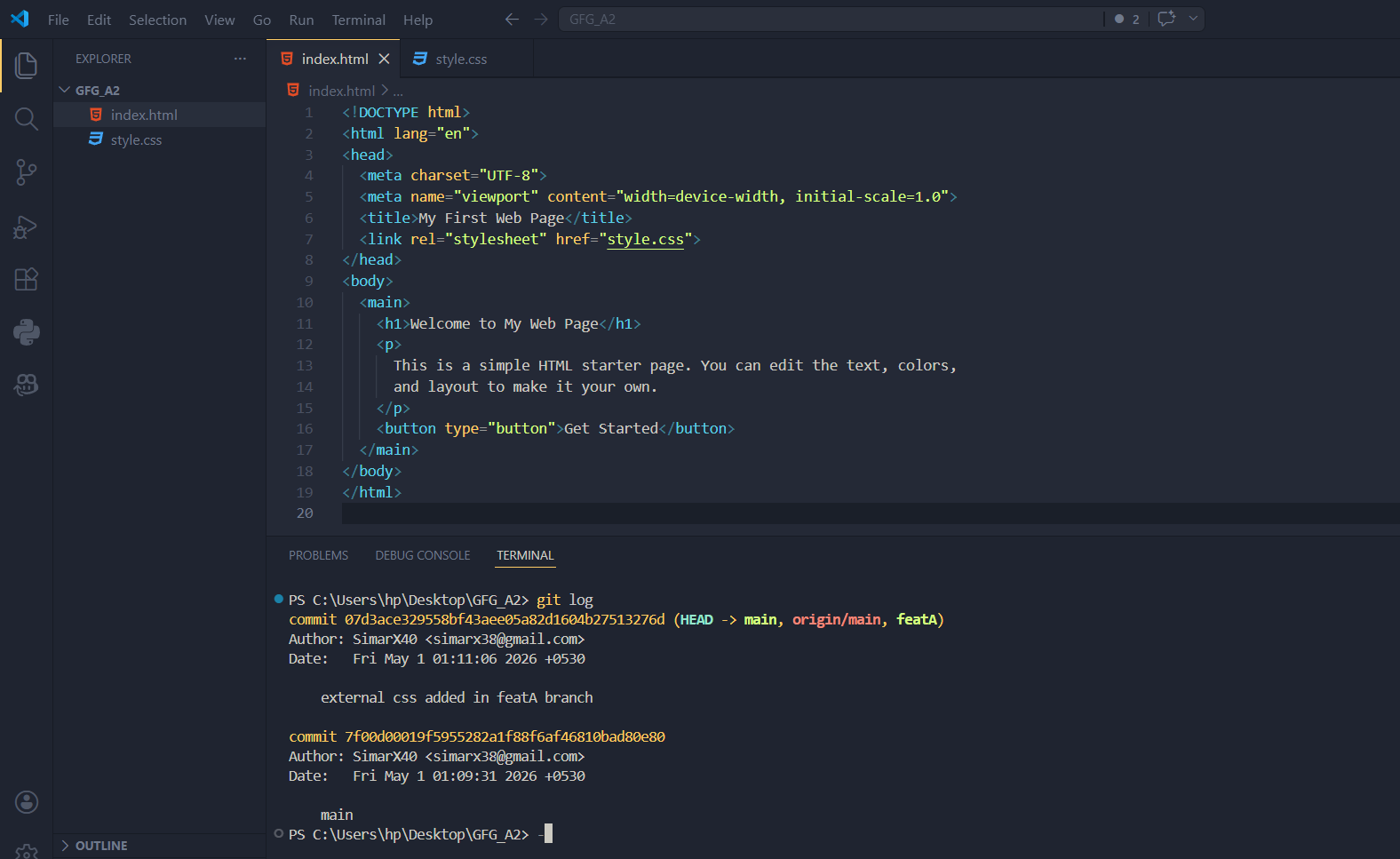Screen dimensions: 1400x859
Task: Open the Source Control view
Action: [27, 172]
